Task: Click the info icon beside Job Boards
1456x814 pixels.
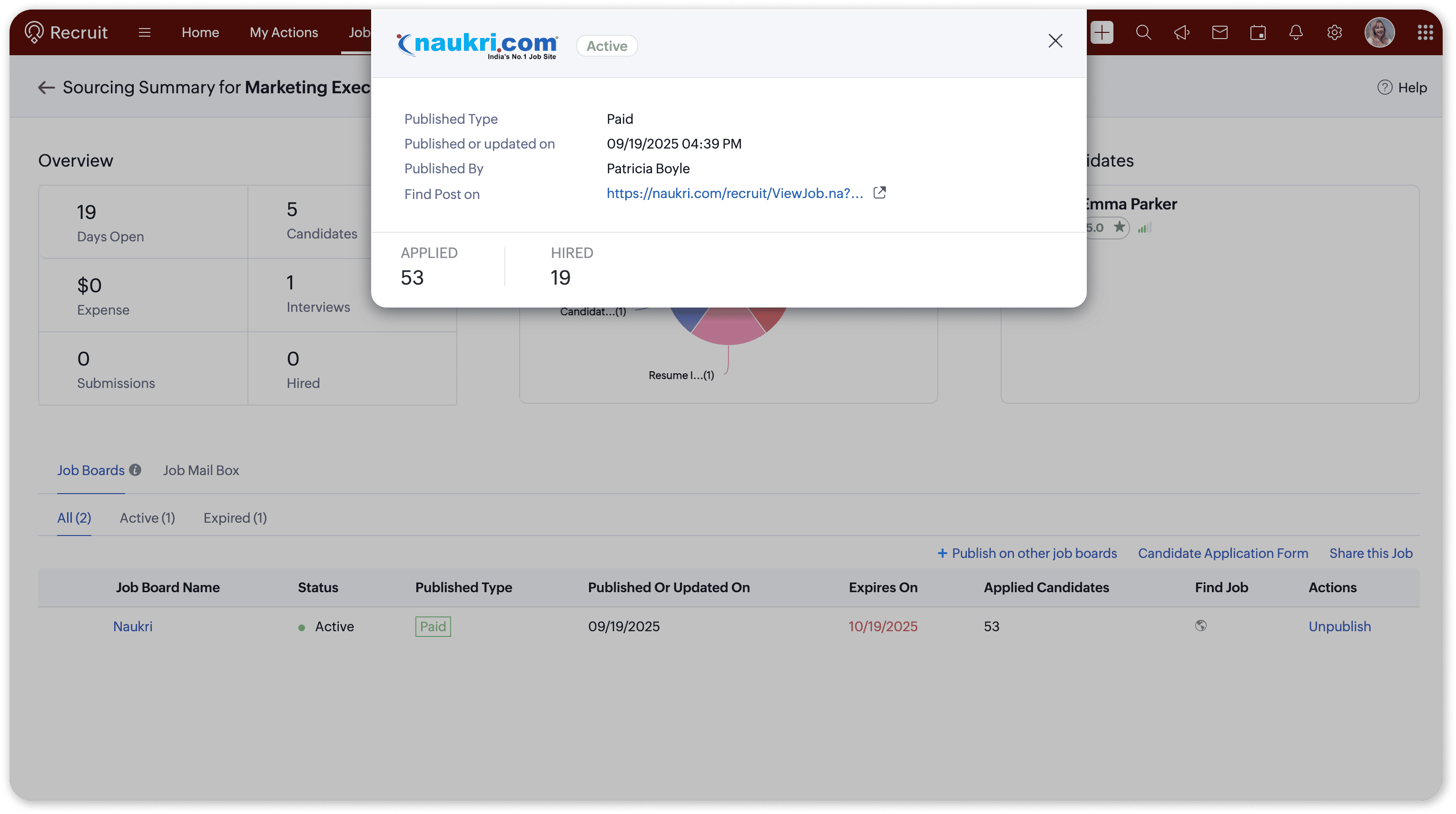Action: (135, 470)
